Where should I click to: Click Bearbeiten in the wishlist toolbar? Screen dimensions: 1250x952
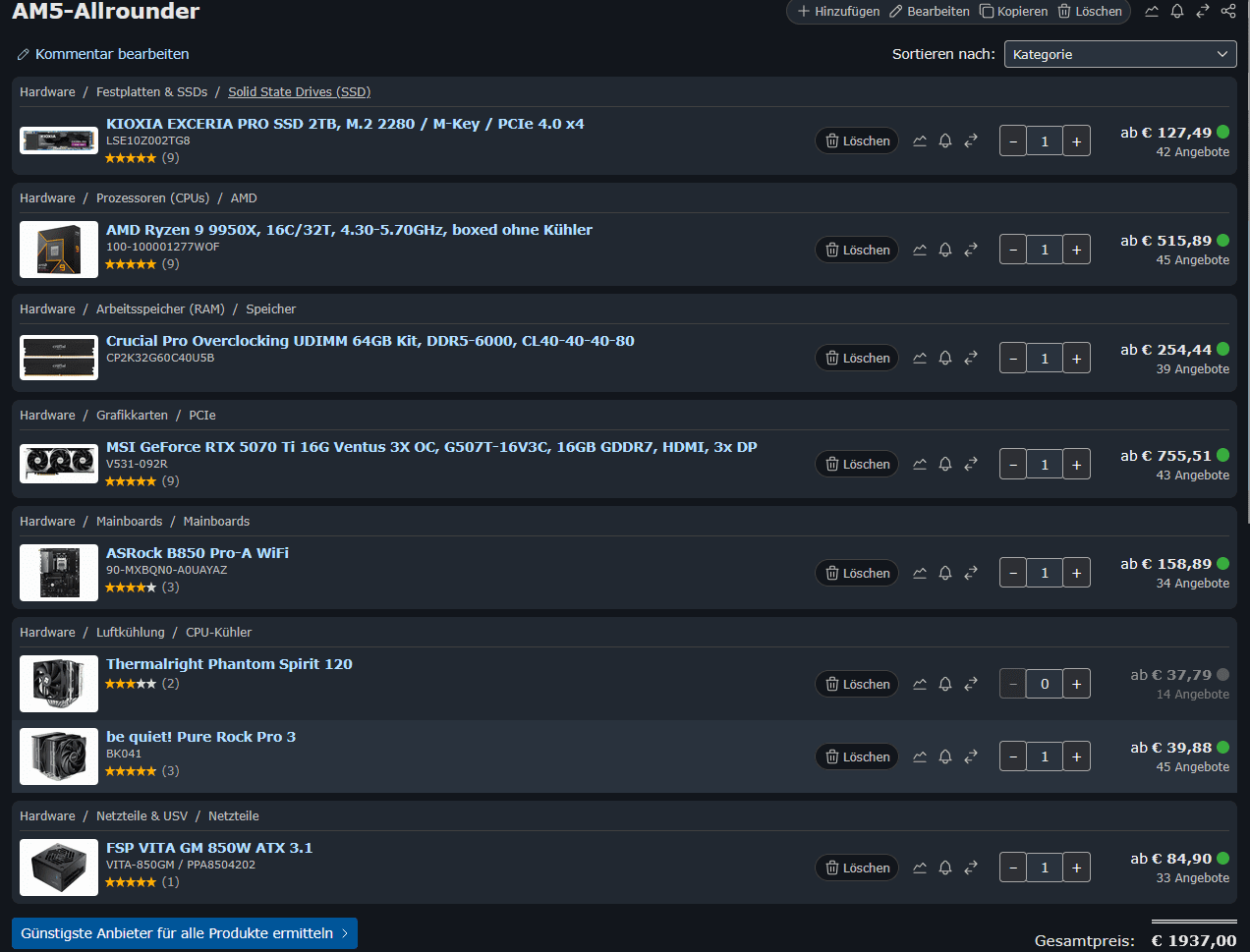point(930,11)
